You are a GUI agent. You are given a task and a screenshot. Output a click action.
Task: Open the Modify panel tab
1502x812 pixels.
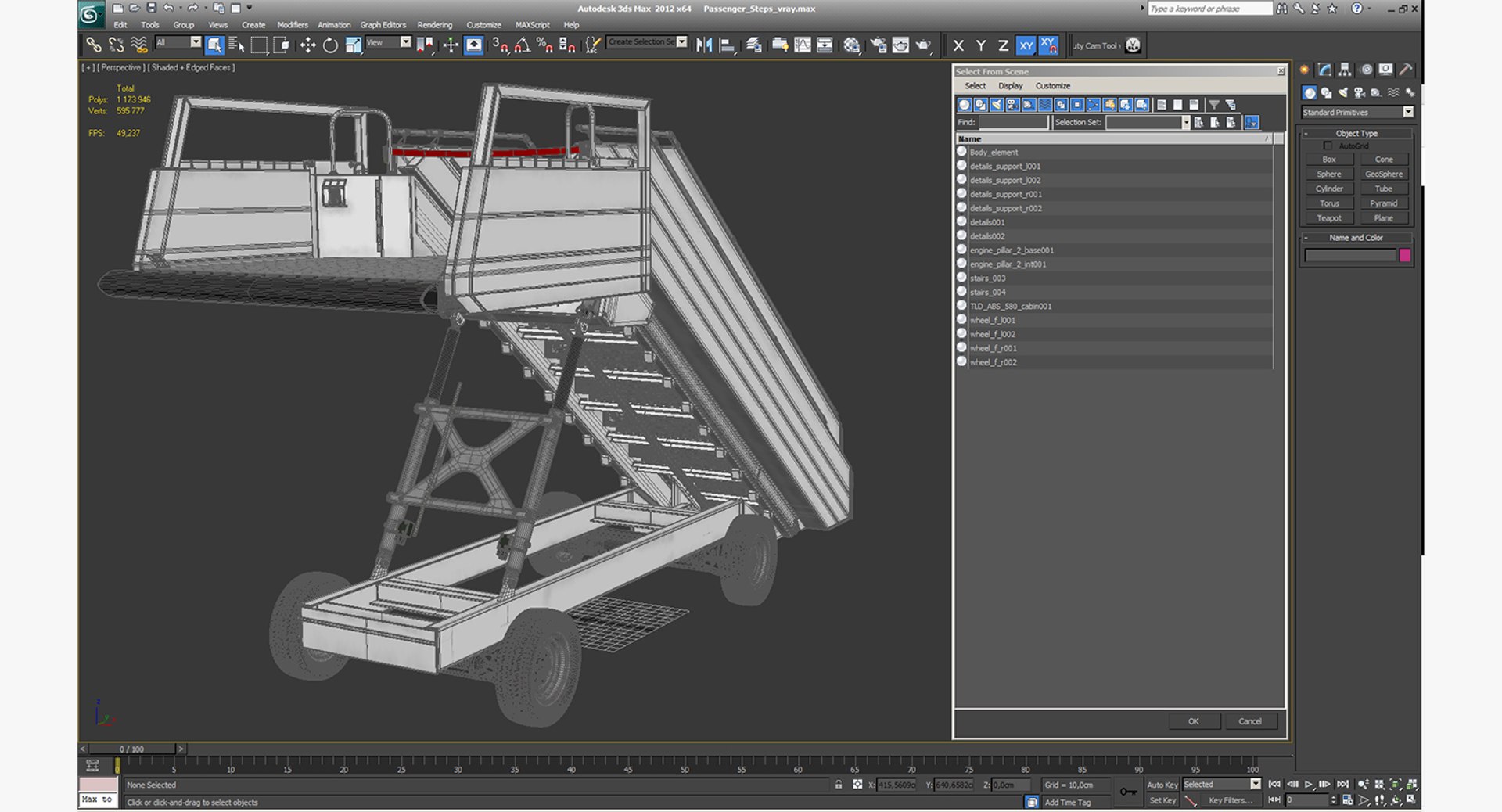point(1324,70)
